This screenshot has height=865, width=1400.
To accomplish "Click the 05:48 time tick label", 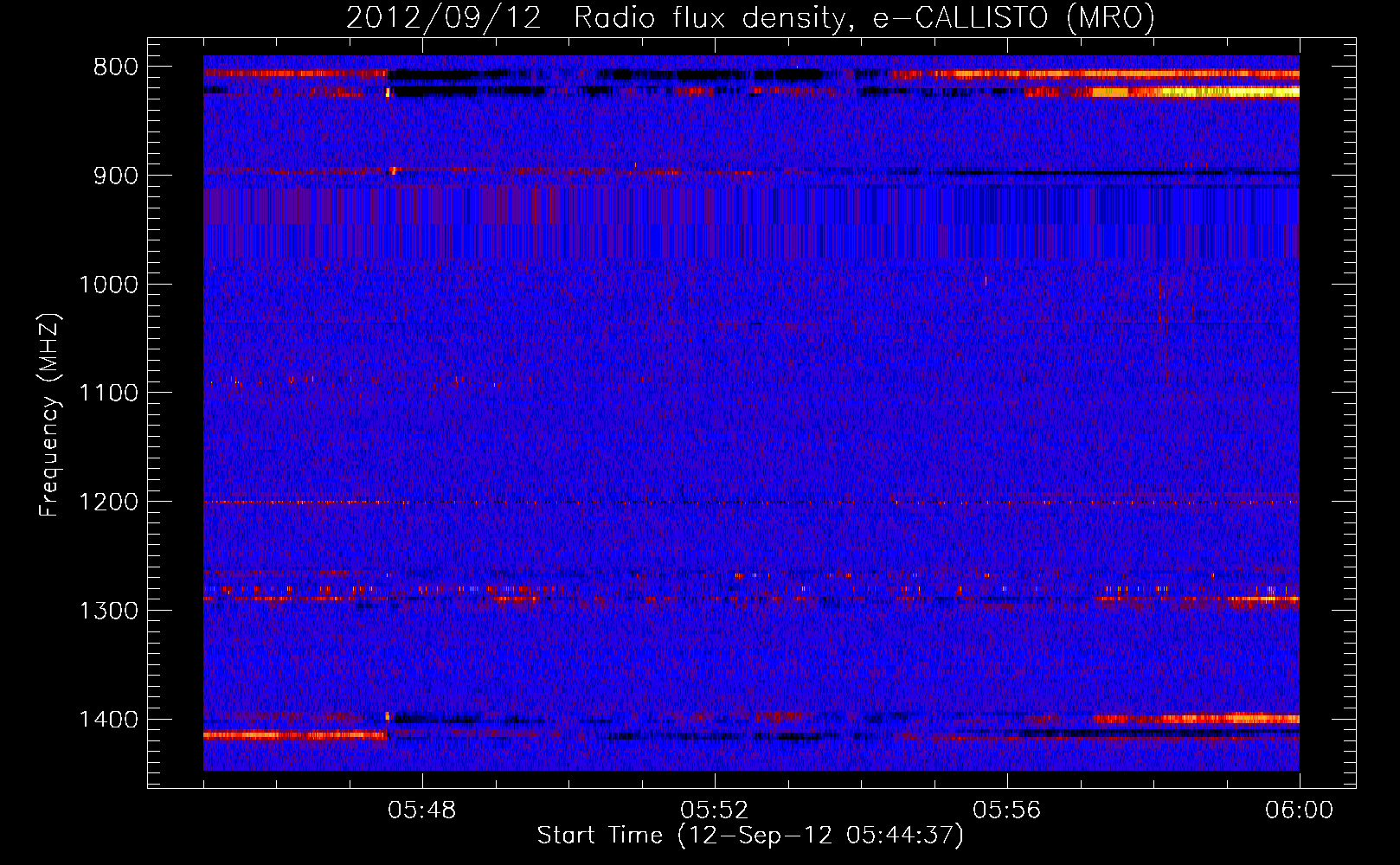I will tap(422, 811).
